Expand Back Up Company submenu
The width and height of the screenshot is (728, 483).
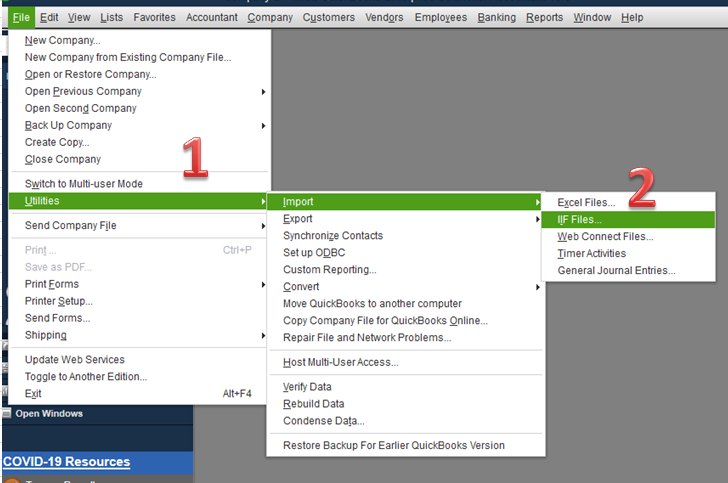(139, 125)
